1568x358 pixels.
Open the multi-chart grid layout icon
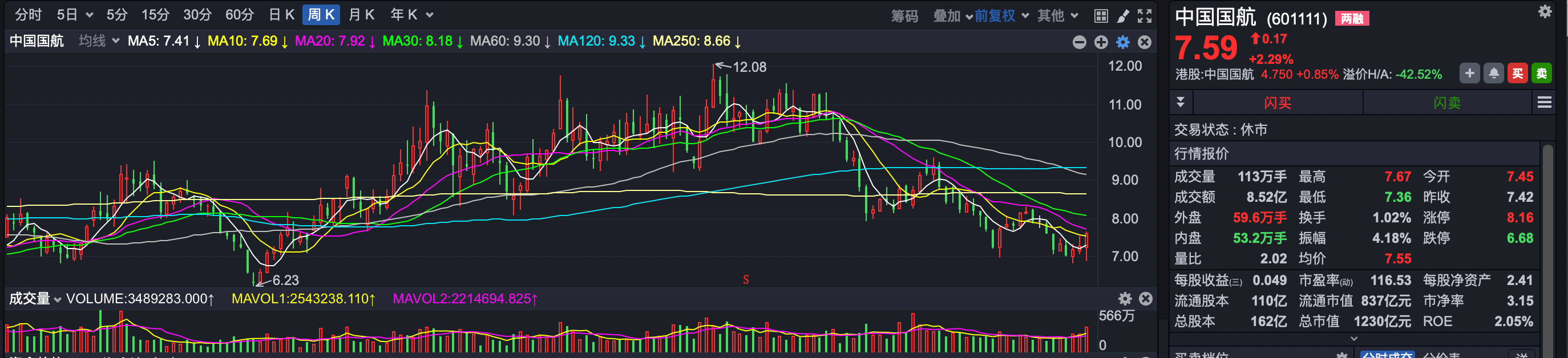tap(1101, 15)
